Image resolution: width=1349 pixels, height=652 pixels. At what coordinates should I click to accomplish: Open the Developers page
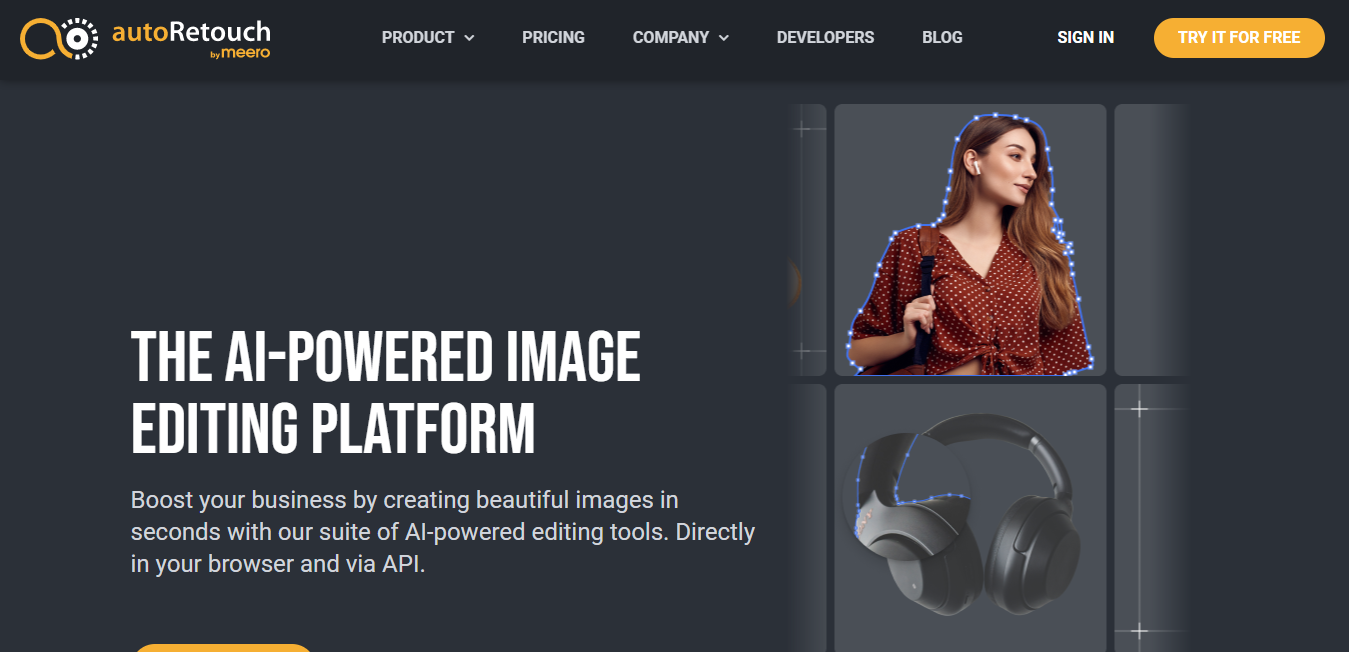pyautogui.click(x=825, y=38)
